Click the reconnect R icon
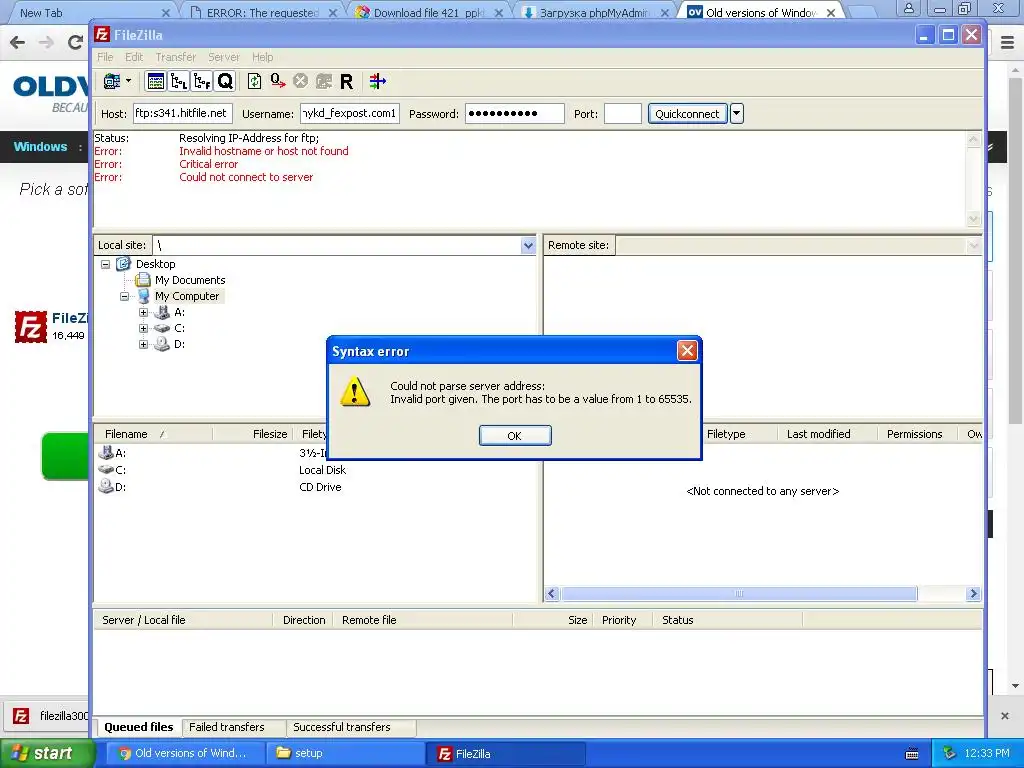The image size is (1024, 768). point(347,81)
